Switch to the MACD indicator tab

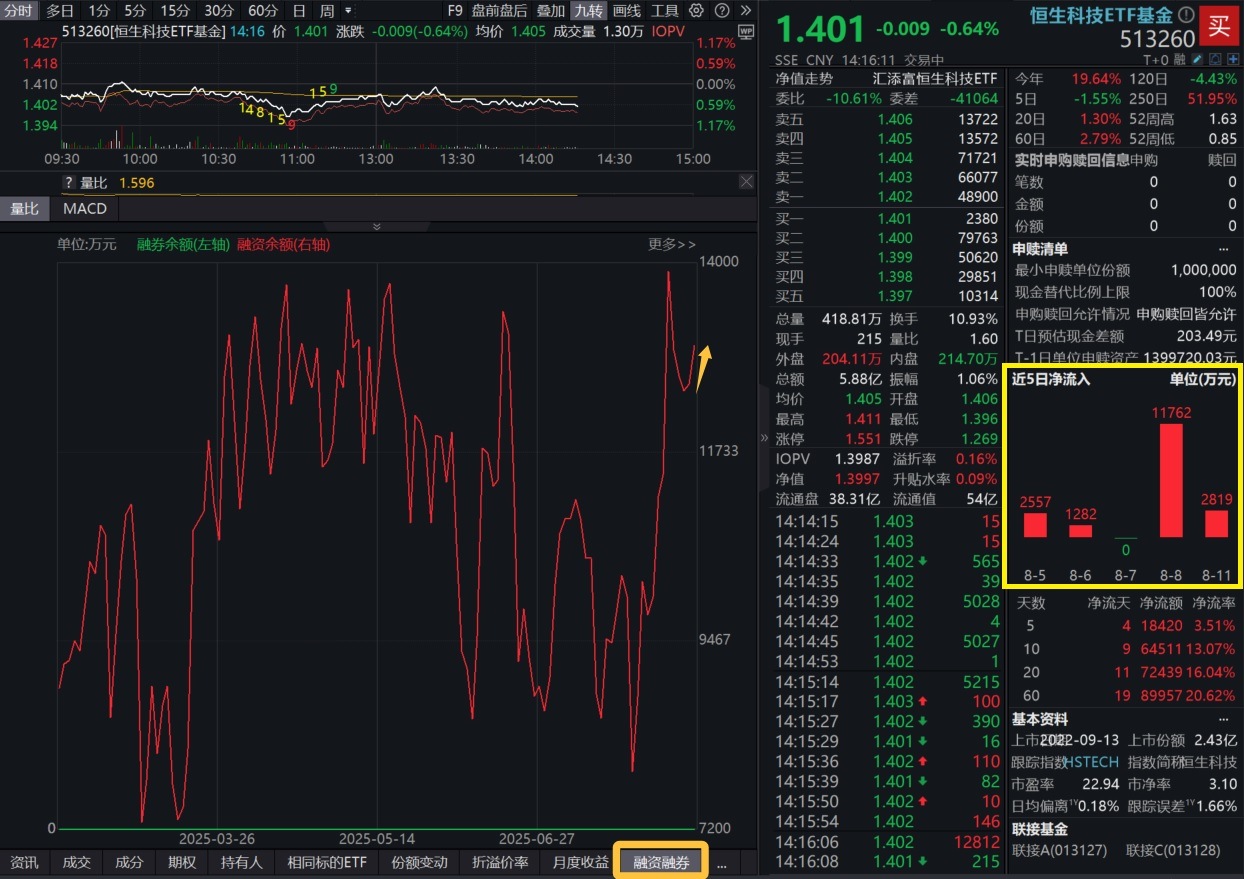[84, 209]
